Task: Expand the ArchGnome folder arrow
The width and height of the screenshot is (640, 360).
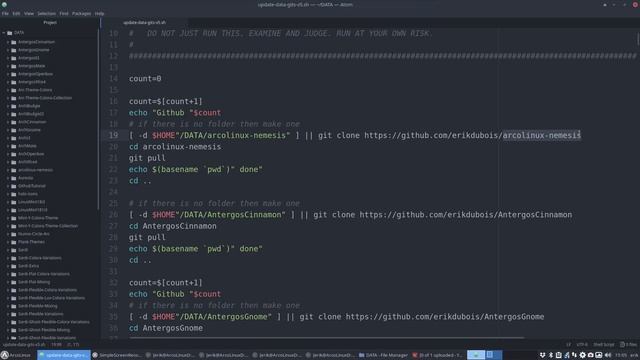Action: click(8, 130)
